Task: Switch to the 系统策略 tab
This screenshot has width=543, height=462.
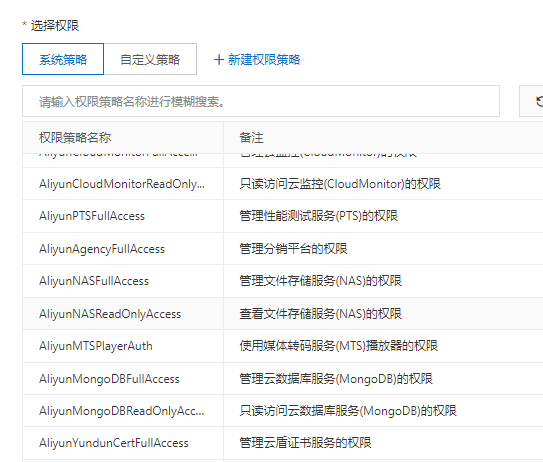Action: [x=63, y=59]
